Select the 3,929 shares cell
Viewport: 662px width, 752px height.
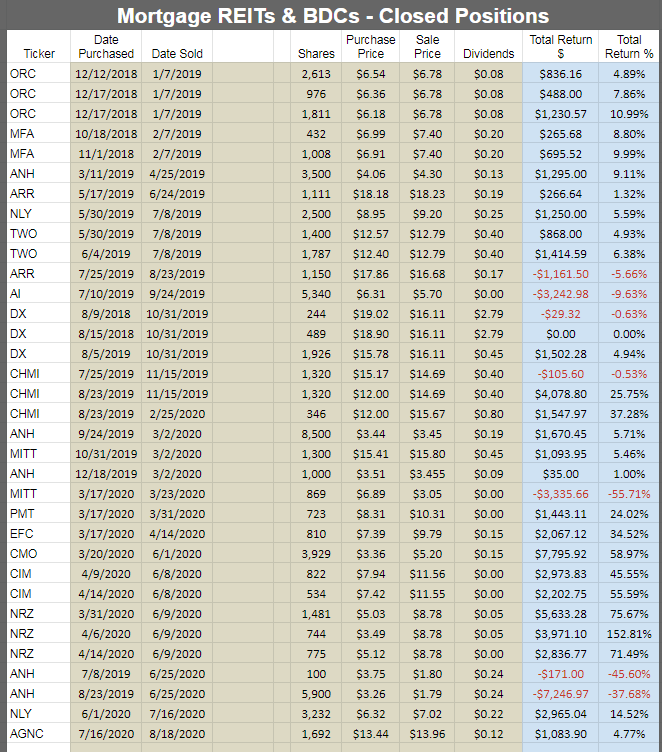coord(316,553)
